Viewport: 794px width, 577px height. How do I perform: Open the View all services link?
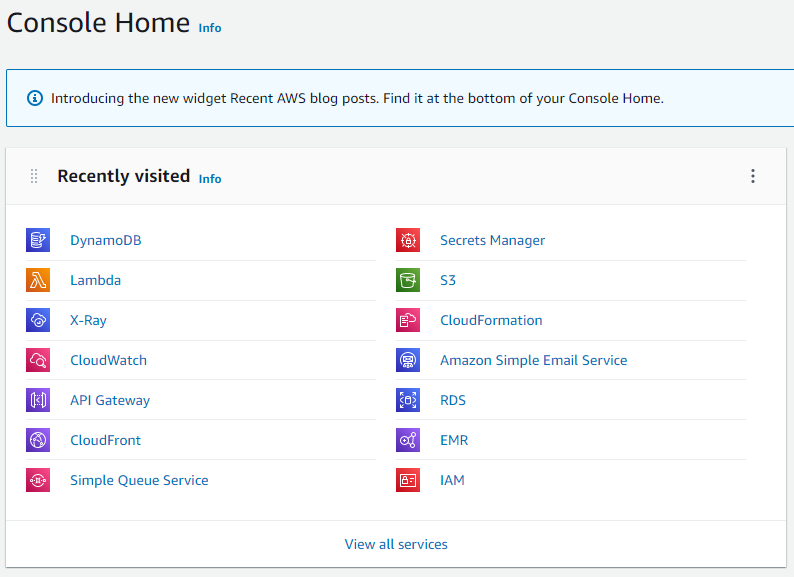pos(396,544)
